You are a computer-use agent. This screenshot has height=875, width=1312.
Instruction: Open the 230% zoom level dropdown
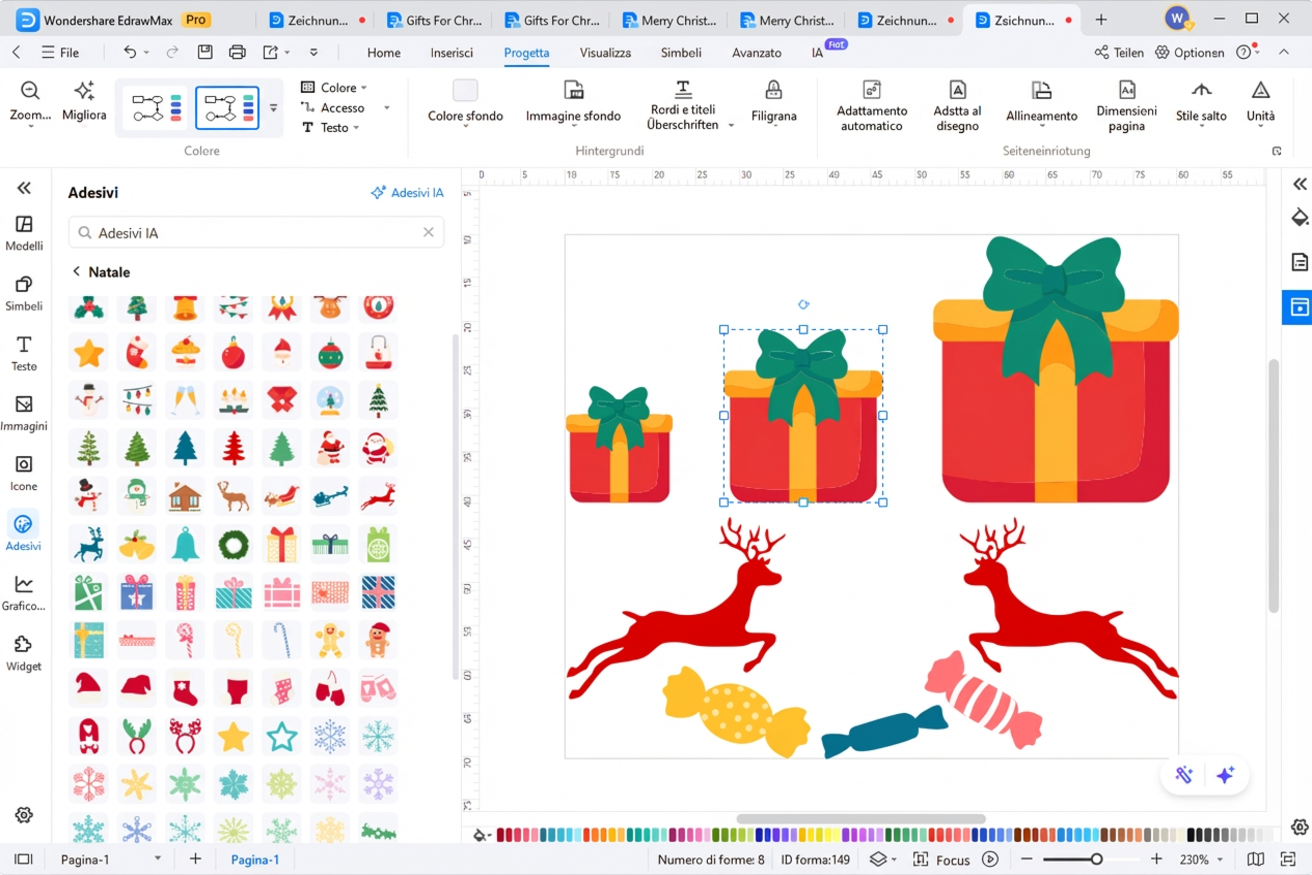click(1199, 859)
